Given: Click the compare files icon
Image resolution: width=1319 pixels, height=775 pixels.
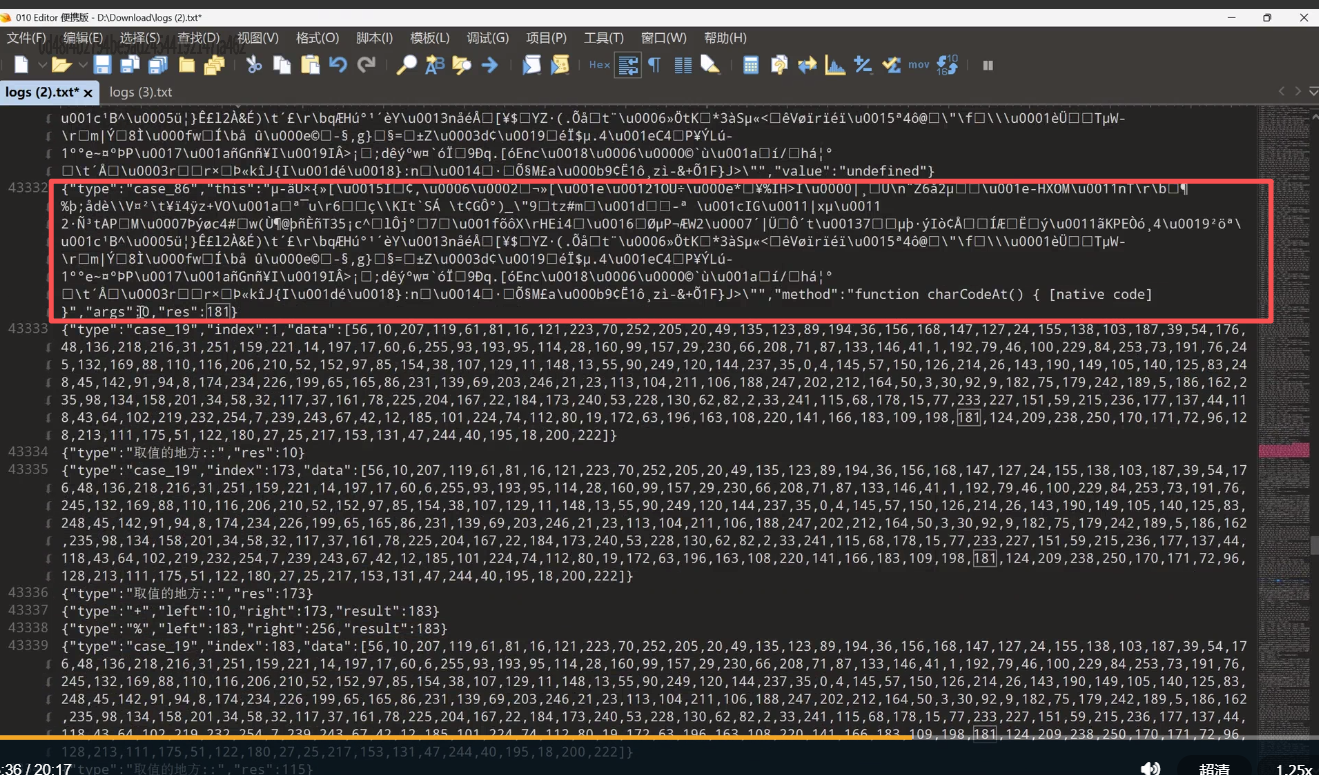Looking at the screenshot, I should pos(779,65).
